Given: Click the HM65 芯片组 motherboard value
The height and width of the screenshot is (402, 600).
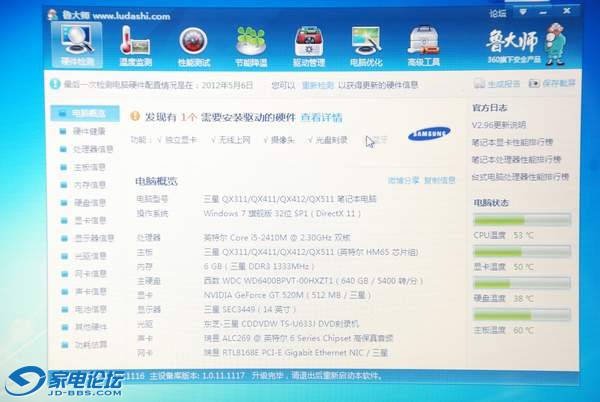Looking at the screenshot, I should point(311,252).
